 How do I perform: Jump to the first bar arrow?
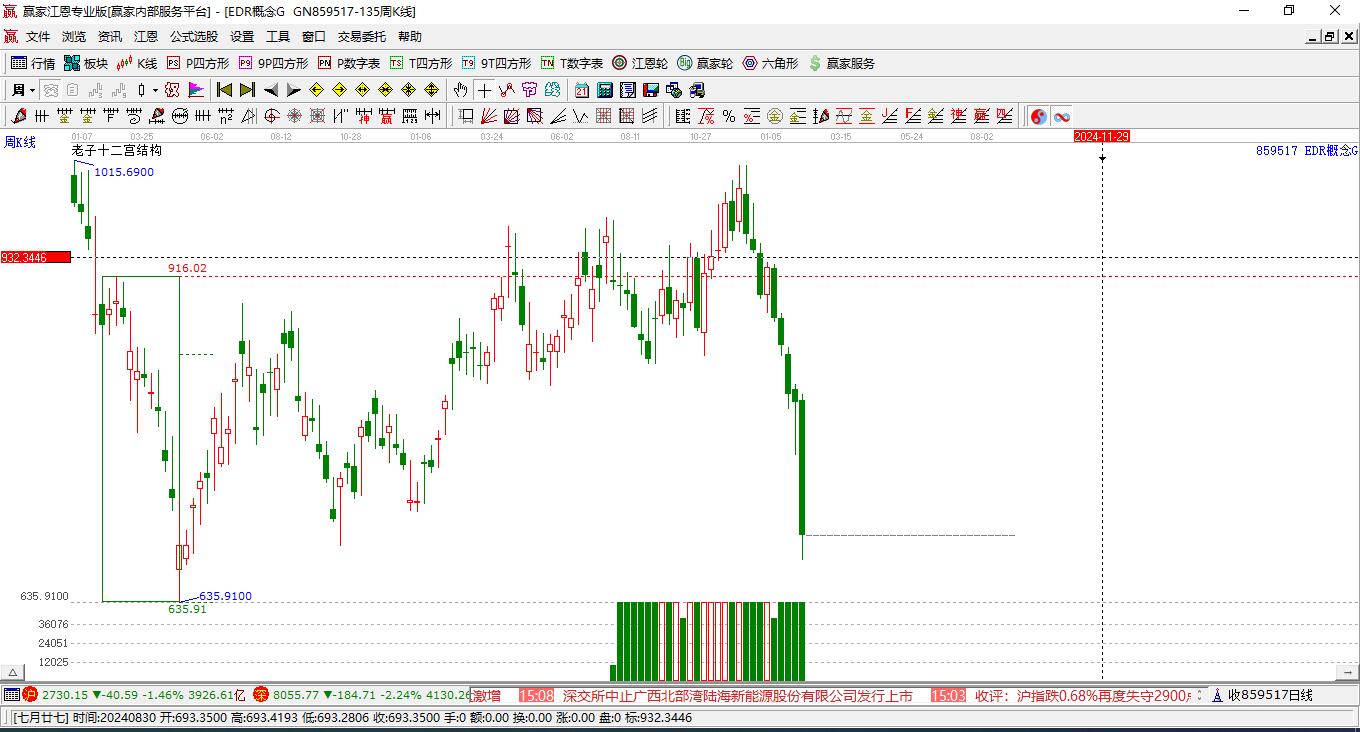[224, 90]
